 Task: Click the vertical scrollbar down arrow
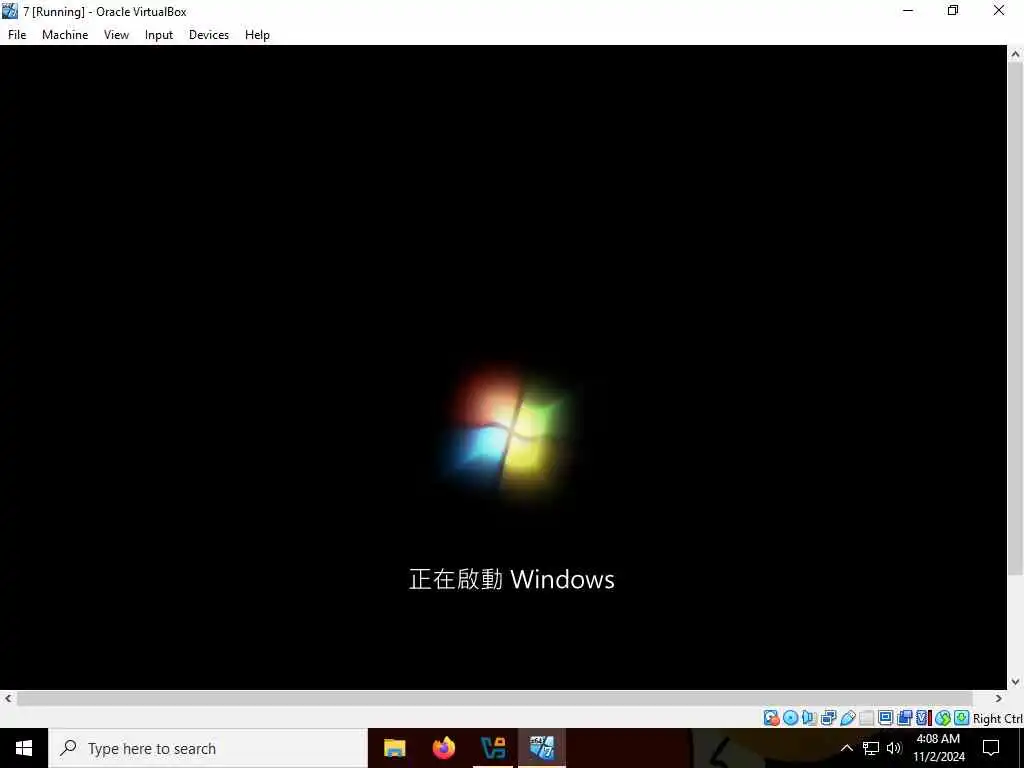point(1015,682)
